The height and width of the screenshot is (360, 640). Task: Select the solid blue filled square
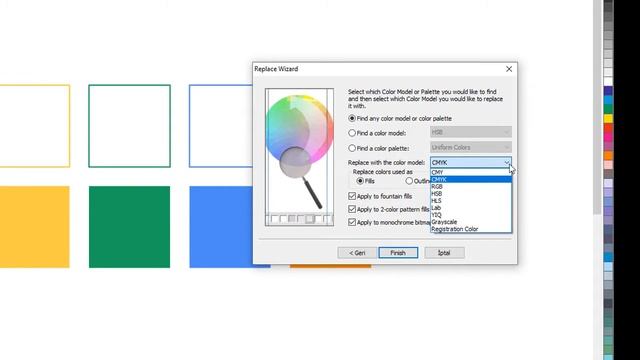point(221,227)
